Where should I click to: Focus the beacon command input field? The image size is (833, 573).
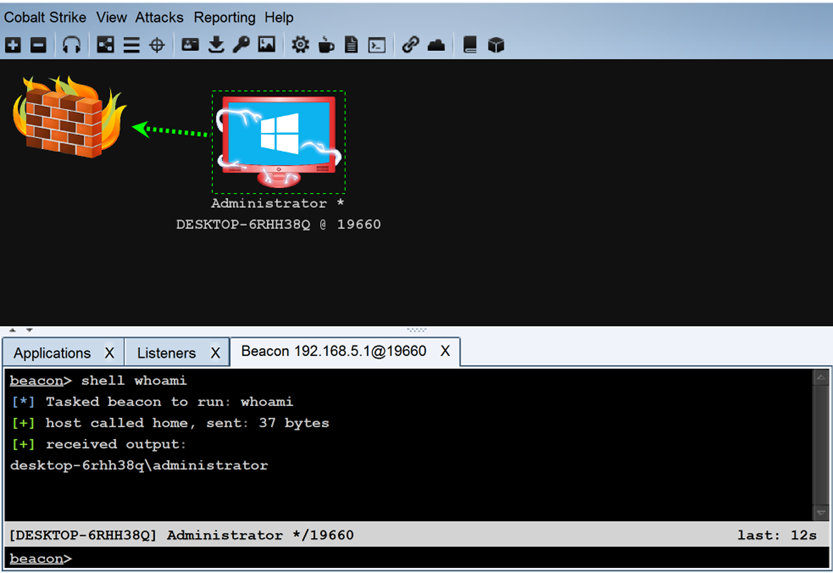pyautogui.click(x=416, y=559)
